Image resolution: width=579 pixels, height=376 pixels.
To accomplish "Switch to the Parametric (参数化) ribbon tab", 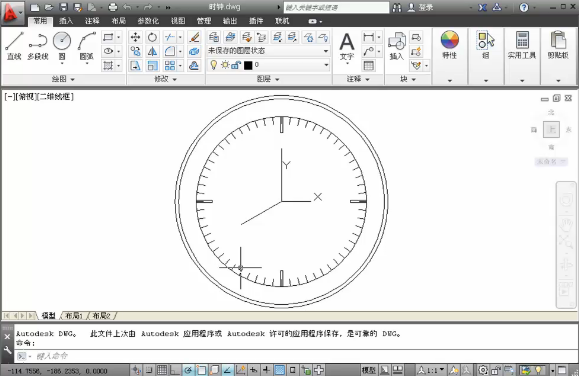I will pos(148,21).
